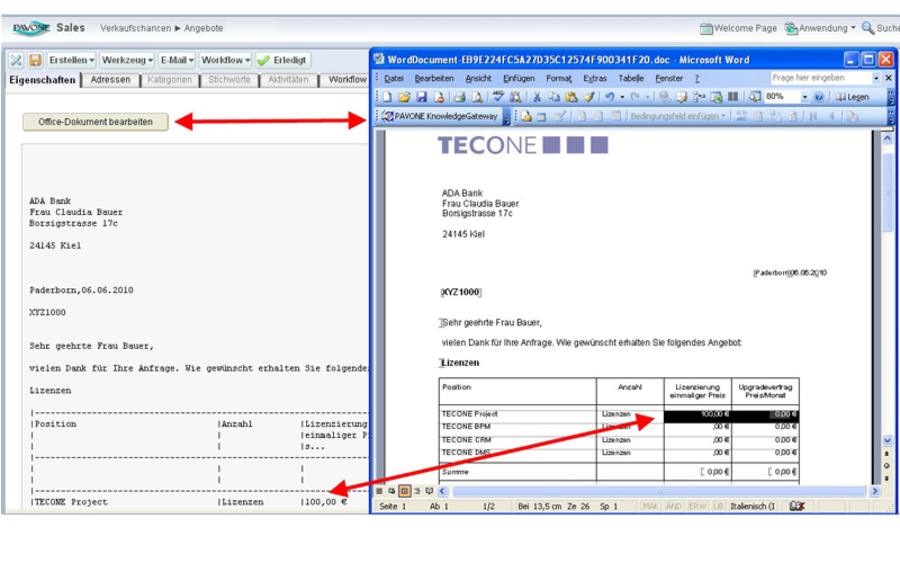Screen dimensions: 900x563
Task: Open the 'Frage hier eingeben' dropdown arrow
Action: (x=876, y=77)
